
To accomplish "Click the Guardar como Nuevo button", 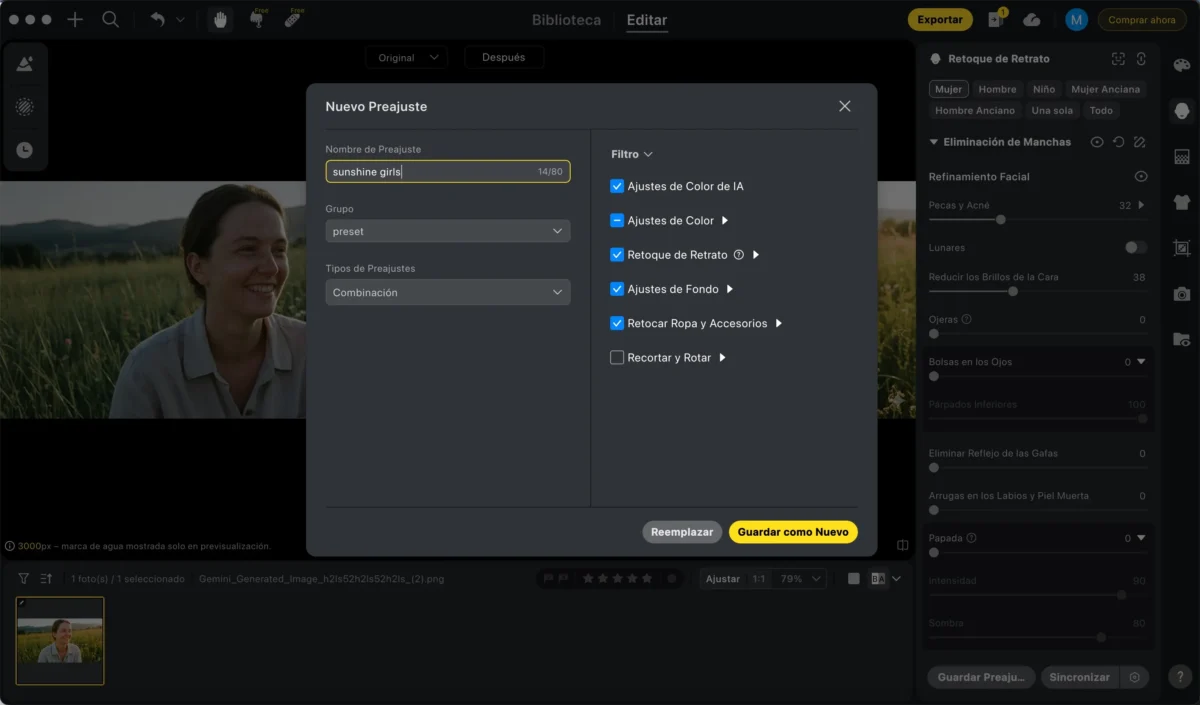I will point(793,532).
